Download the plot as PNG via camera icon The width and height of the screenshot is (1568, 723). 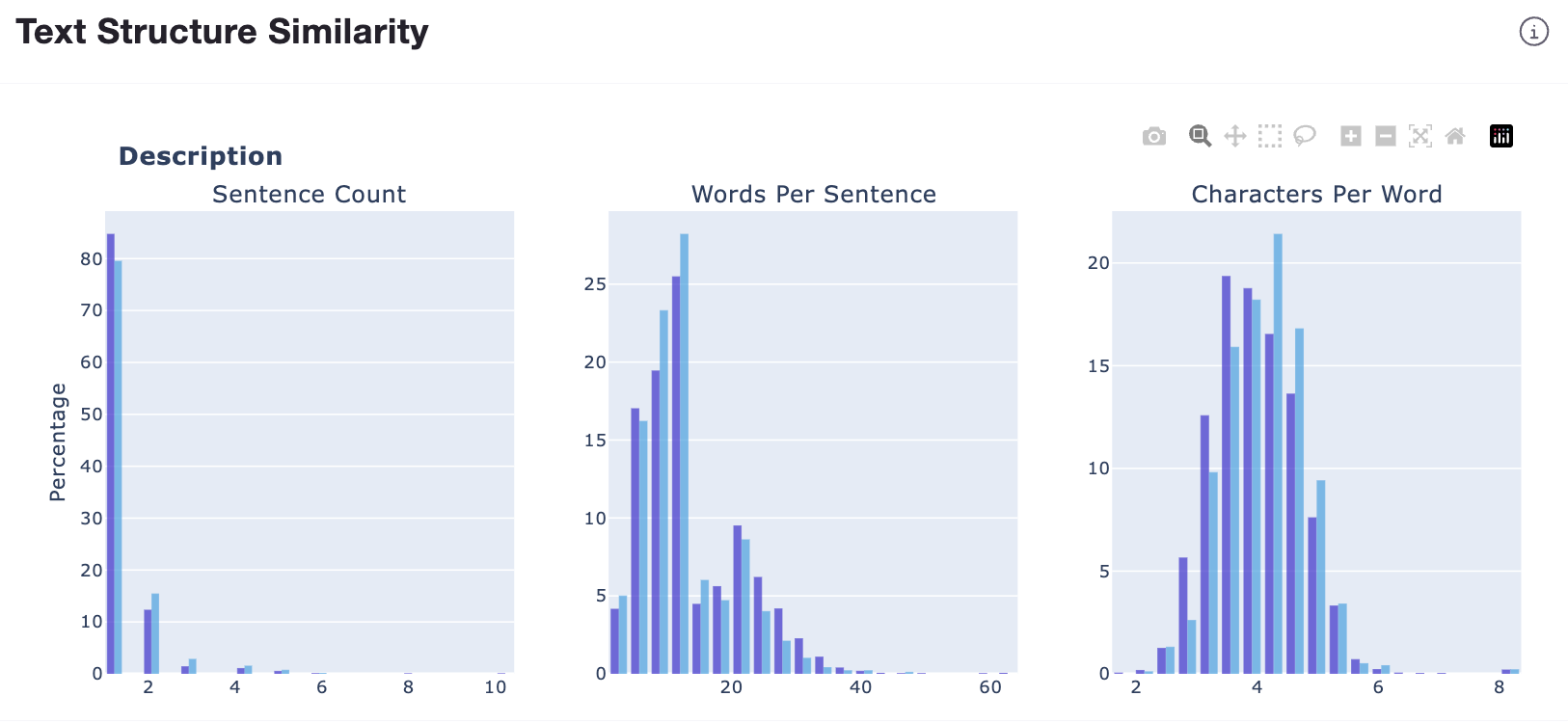(x=1153, y=136)
